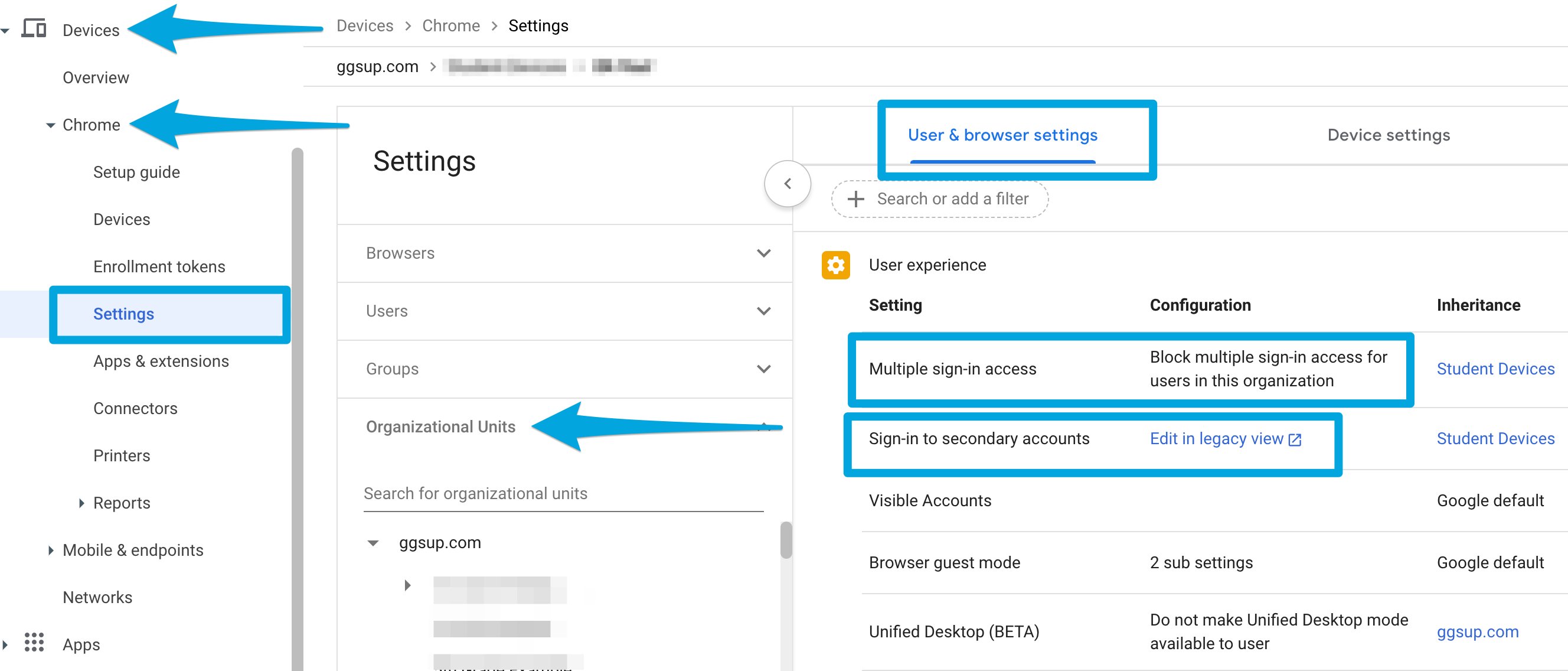Click the external-link icon beside Edit in legacy view

[1295, 439]
